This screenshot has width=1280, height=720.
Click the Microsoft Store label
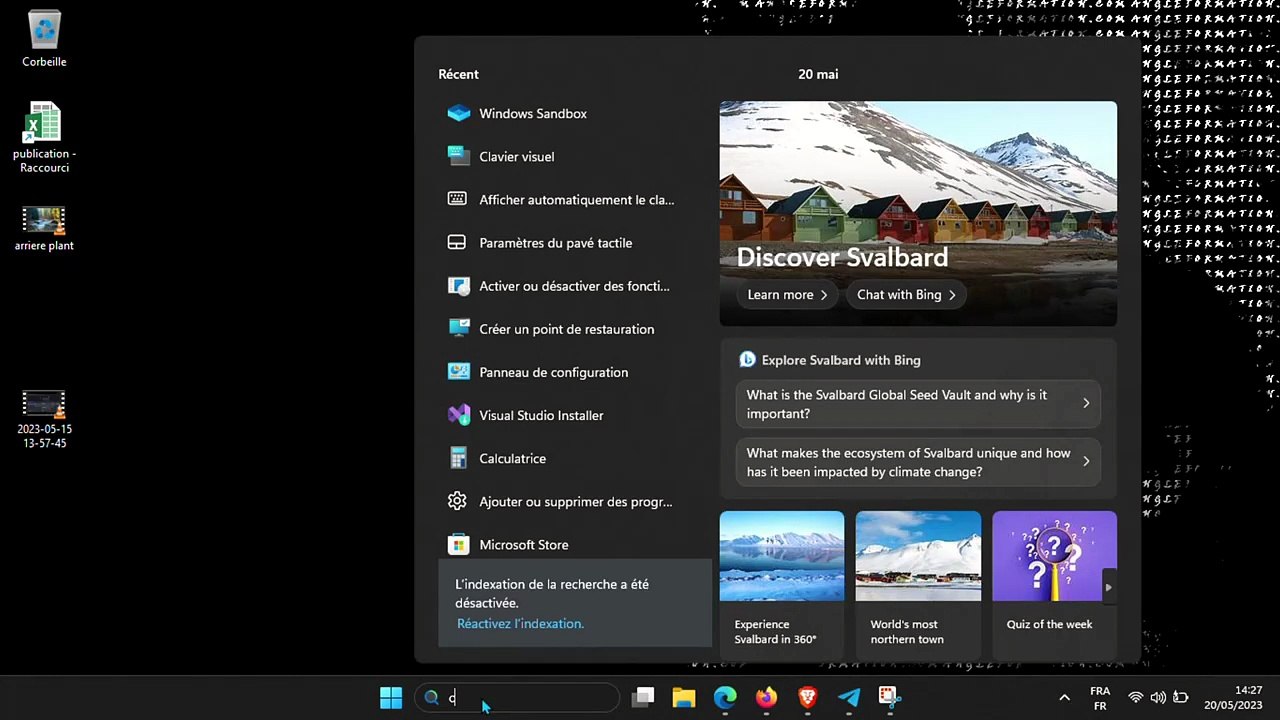[x=523, y=545]
